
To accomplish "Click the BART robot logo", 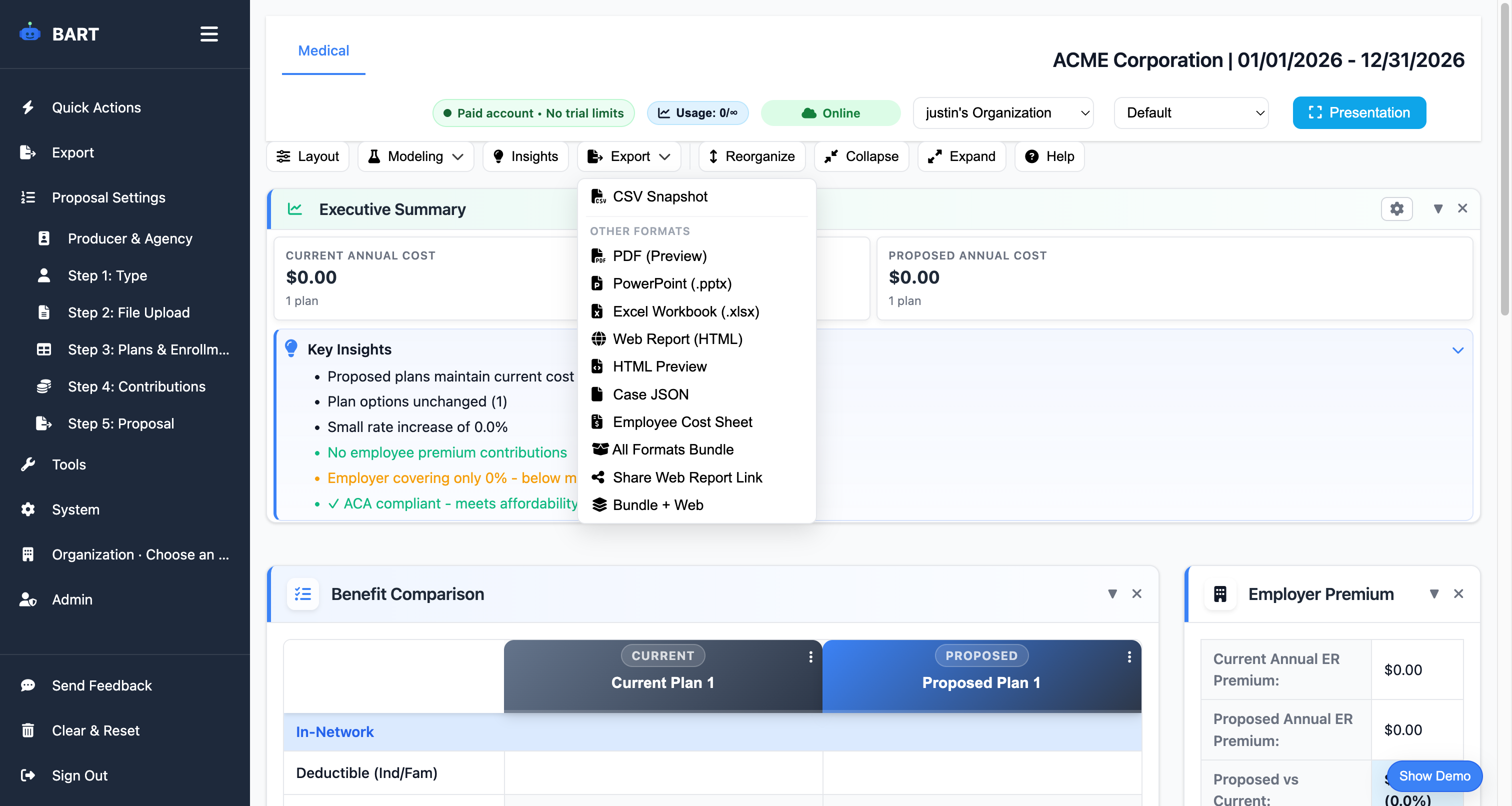I will [x=30, y=33].
